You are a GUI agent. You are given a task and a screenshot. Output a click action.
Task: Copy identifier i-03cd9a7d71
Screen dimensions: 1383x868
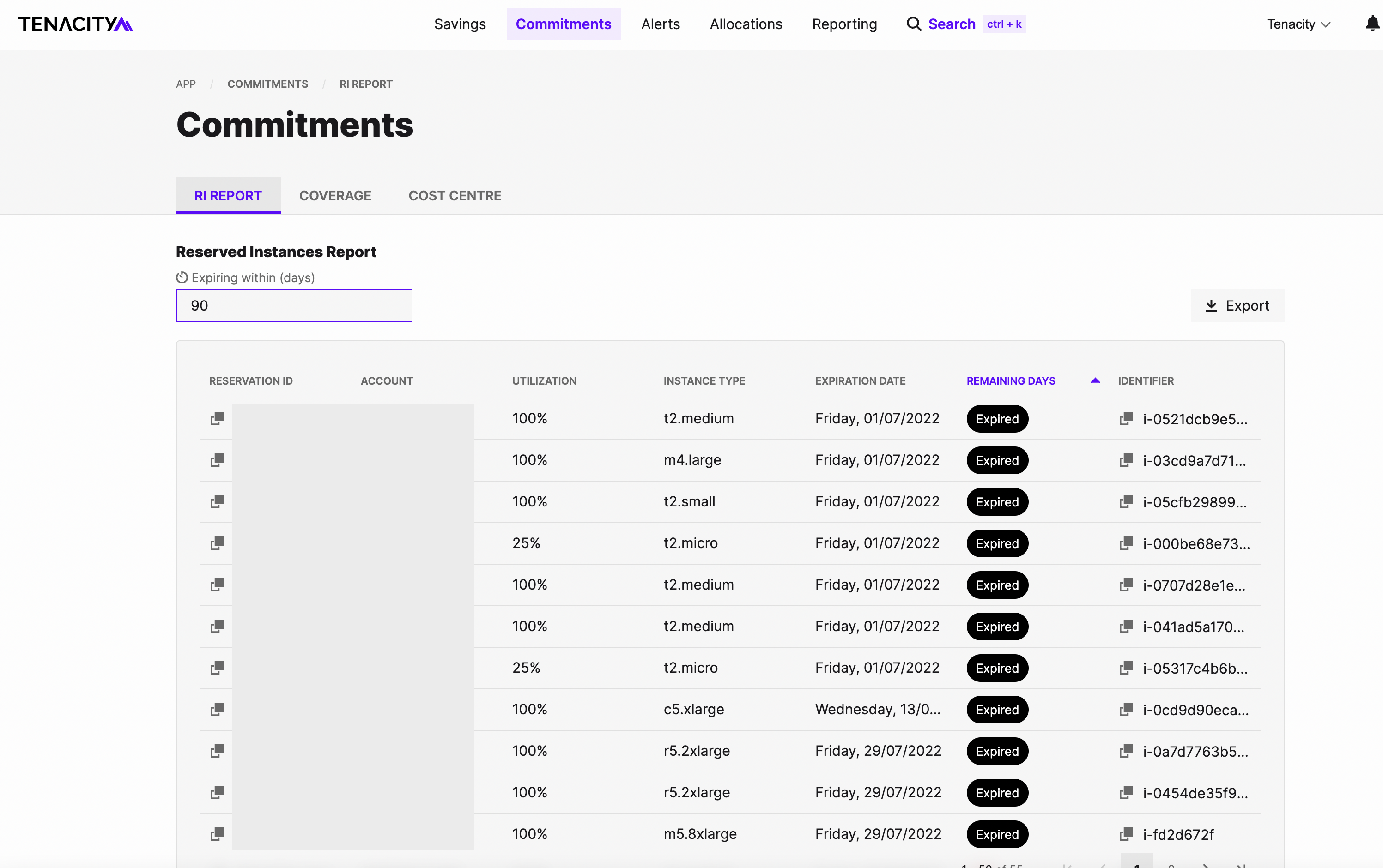[x=1126, y=460]
